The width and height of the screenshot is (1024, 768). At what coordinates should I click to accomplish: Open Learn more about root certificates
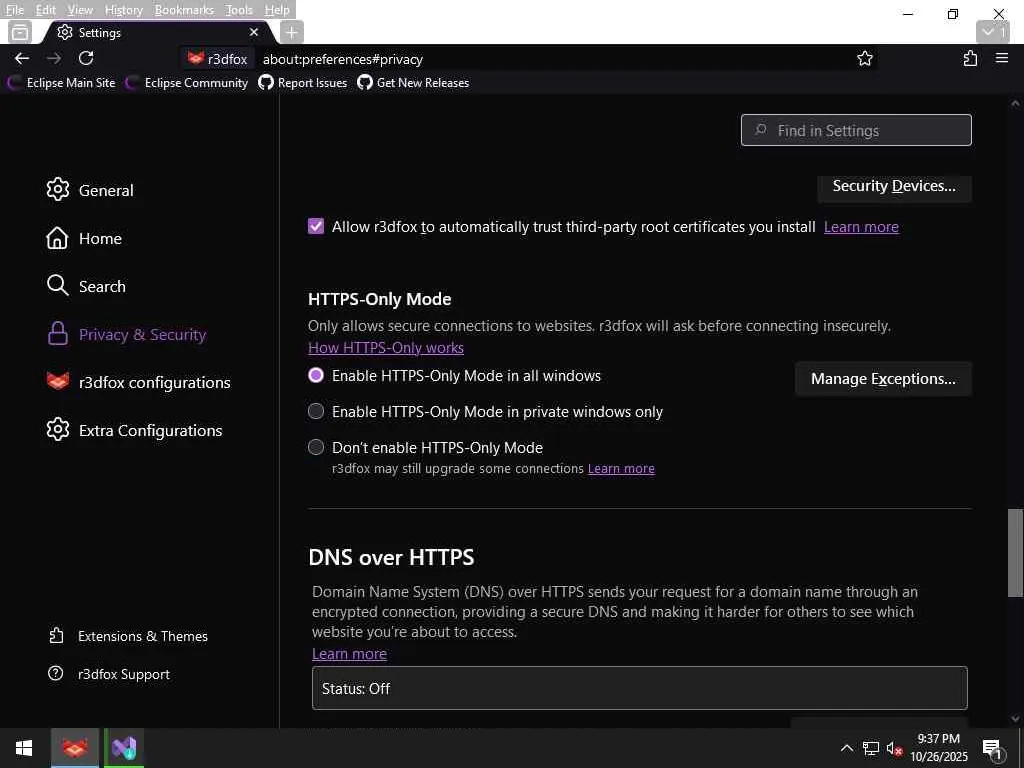tap(861, 227)
